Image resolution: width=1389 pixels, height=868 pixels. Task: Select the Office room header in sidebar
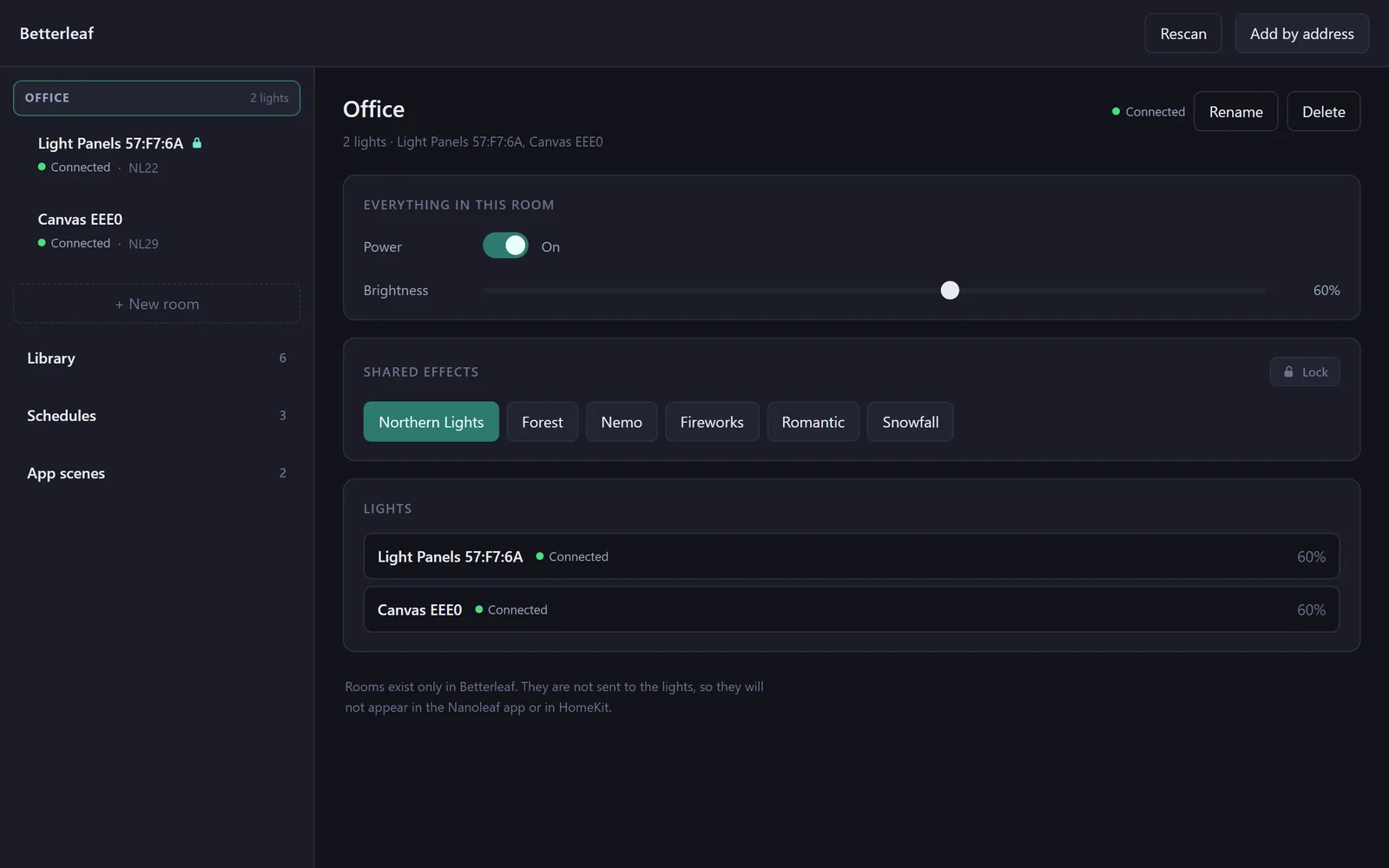tap(156, 98)
